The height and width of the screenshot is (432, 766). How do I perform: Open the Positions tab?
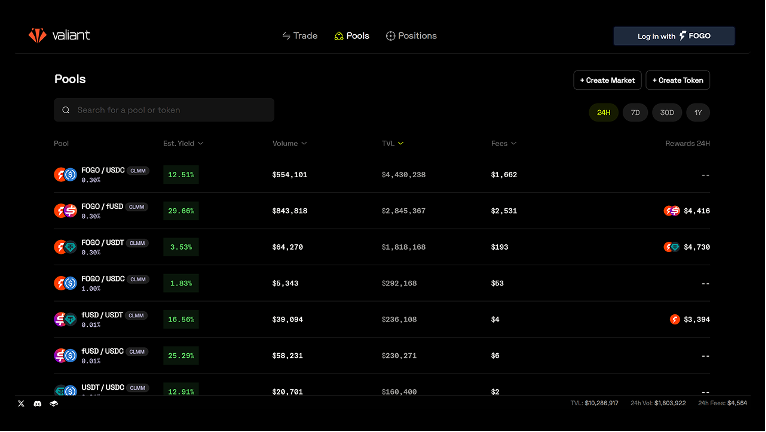click(411, 36)
